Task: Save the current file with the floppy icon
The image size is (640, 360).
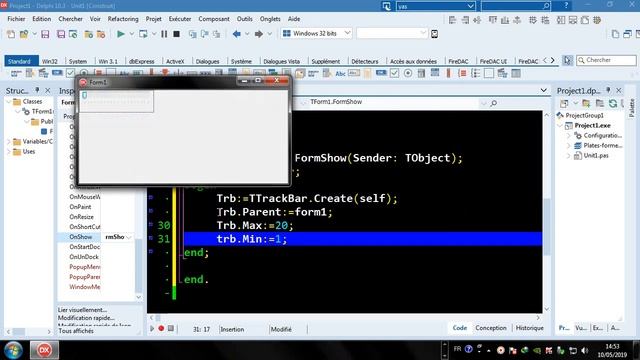Action: click(45, 34)
